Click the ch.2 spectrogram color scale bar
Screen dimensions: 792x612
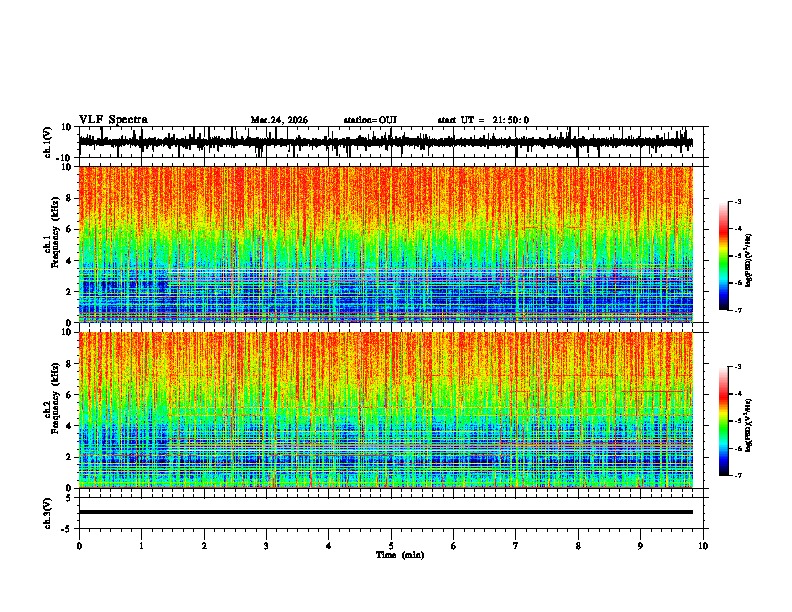tap(723, 421)
